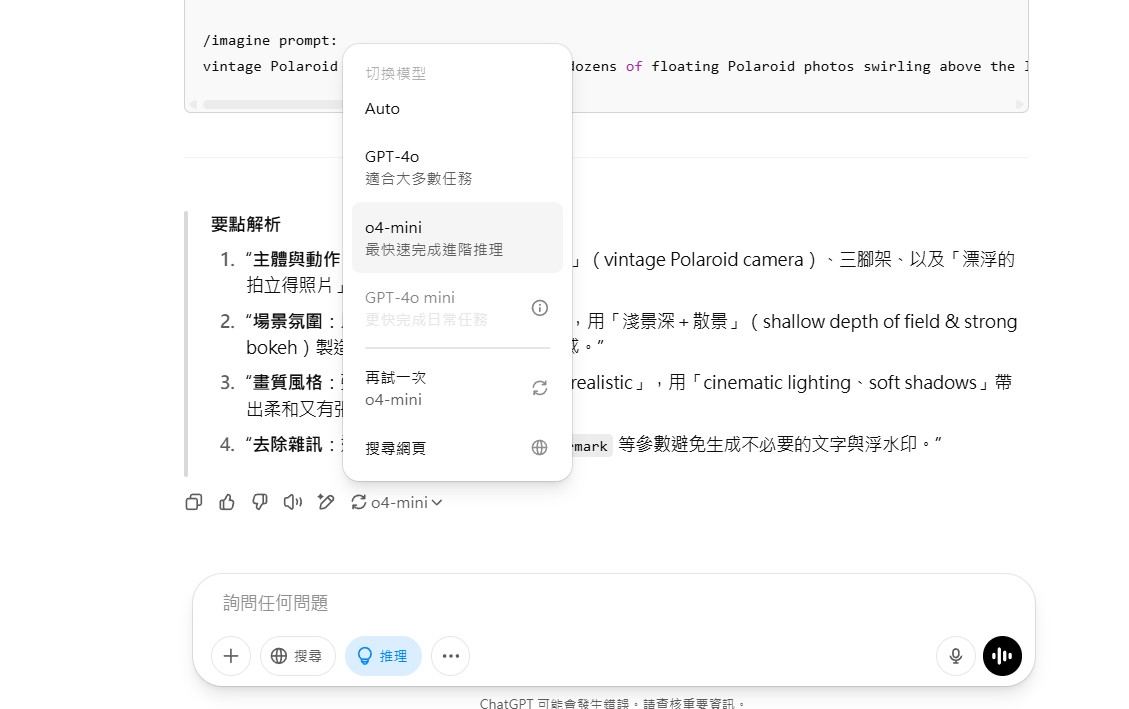Image resolution: width=1129 pixels, height=709 pixels.
Task: Click the plus attach button in composer
Action: [231, 656]
